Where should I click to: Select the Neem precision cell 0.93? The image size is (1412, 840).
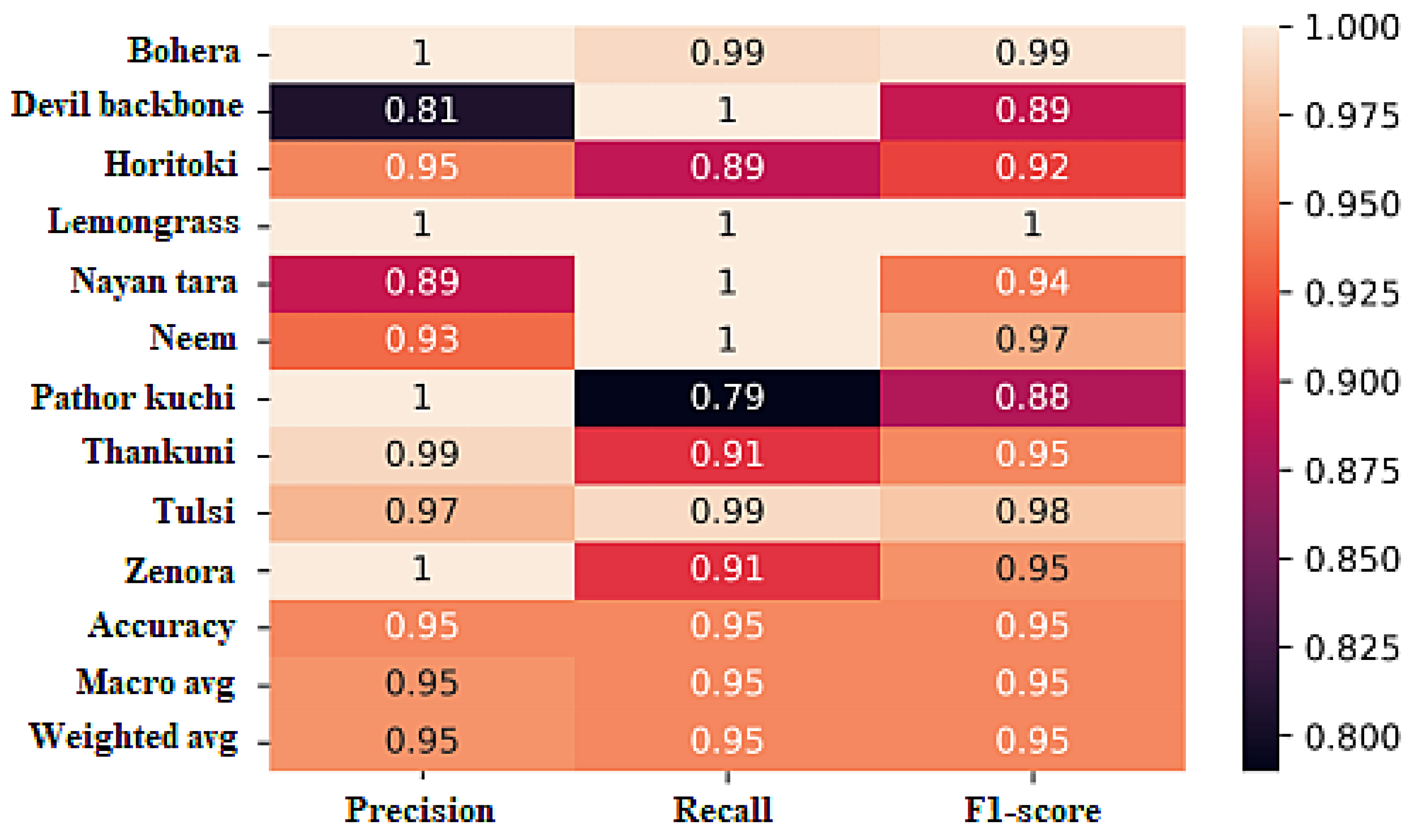[421, 340]
